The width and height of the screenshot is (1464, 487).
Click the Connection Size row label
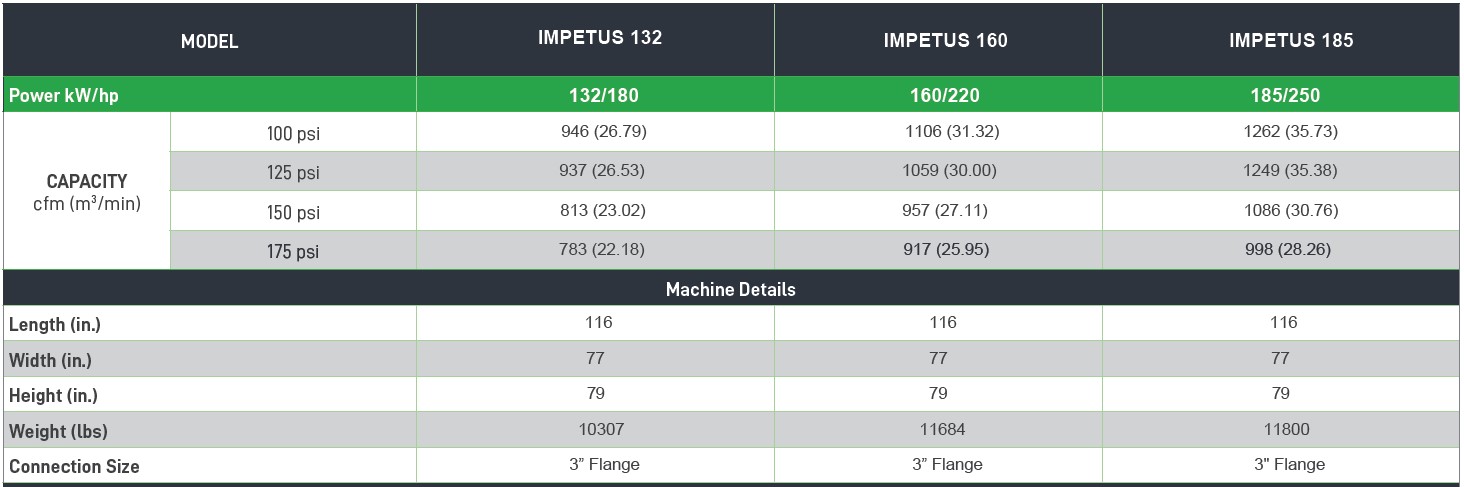74,467
